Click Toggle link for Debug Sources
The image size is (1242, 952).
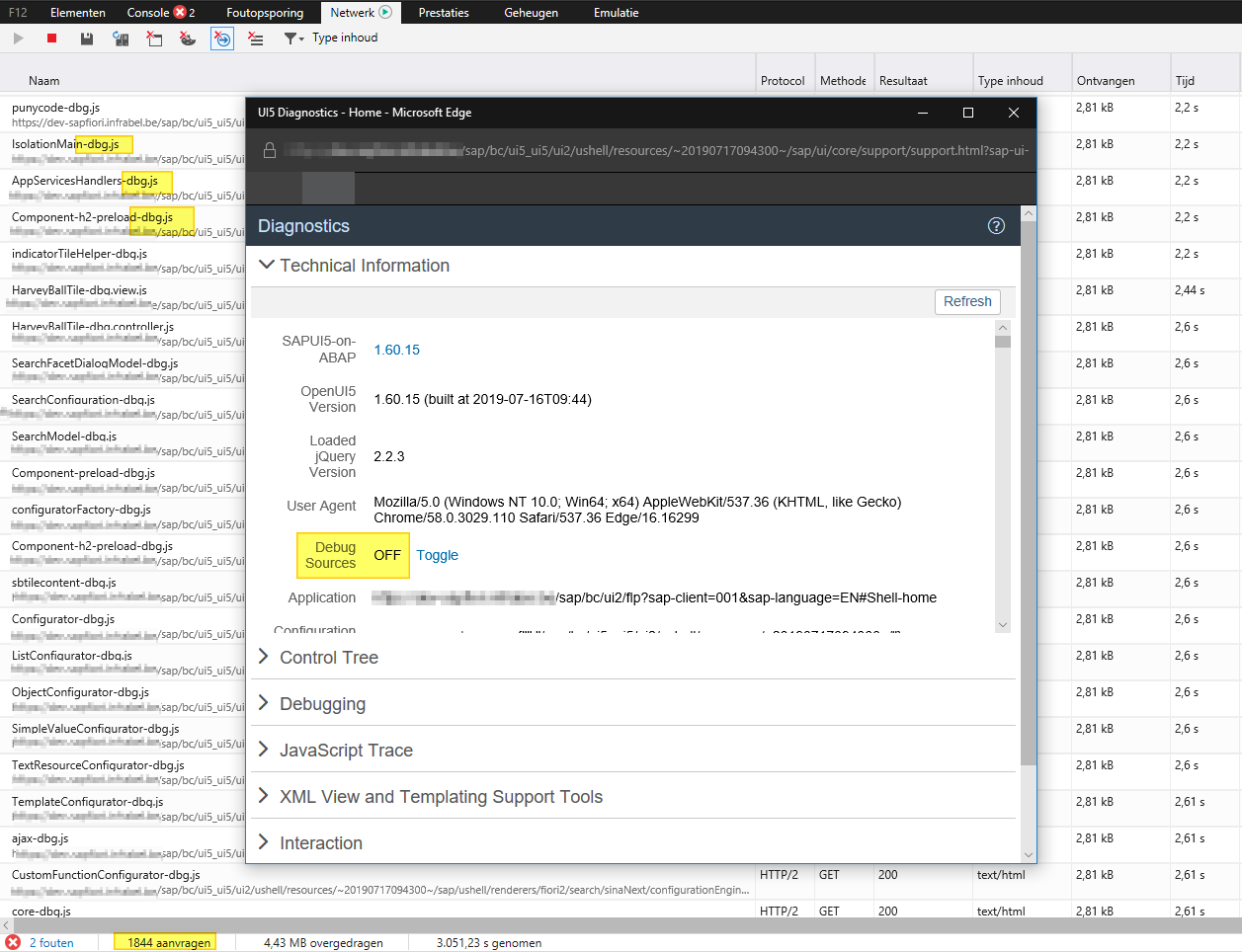(x=437, y=555)
